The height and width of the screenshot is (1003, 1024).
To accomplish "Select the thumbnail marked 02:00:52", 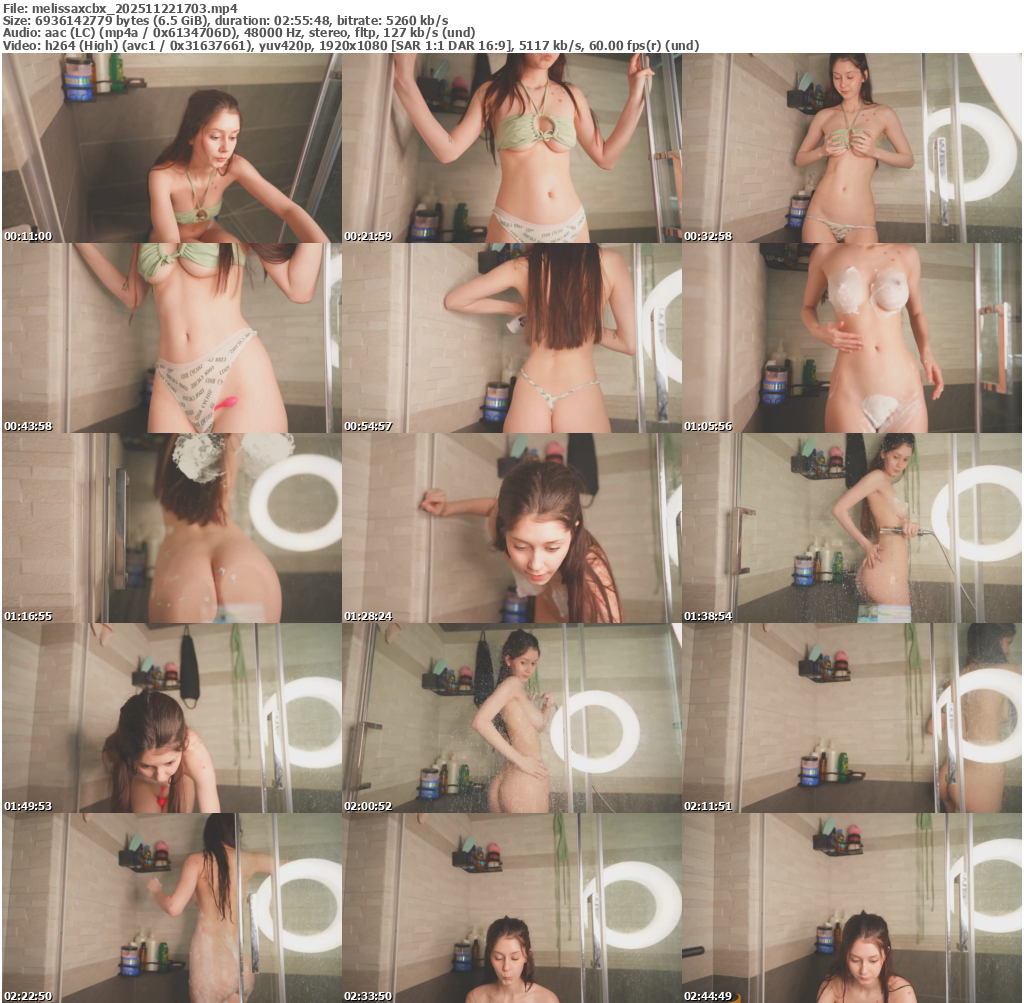I will (511, 718).
